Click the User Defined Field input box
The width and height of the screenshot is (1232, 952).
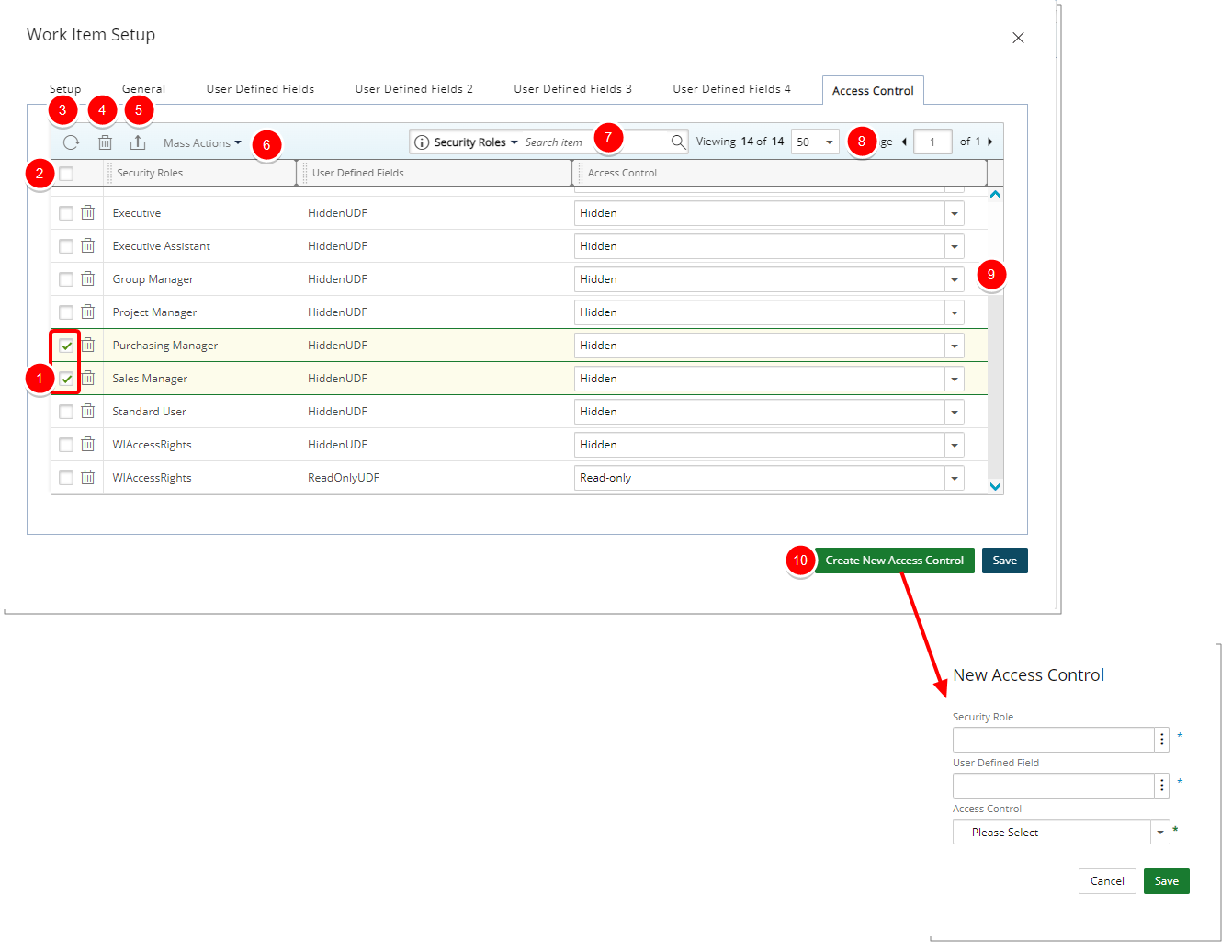[x=1053, y=786]
